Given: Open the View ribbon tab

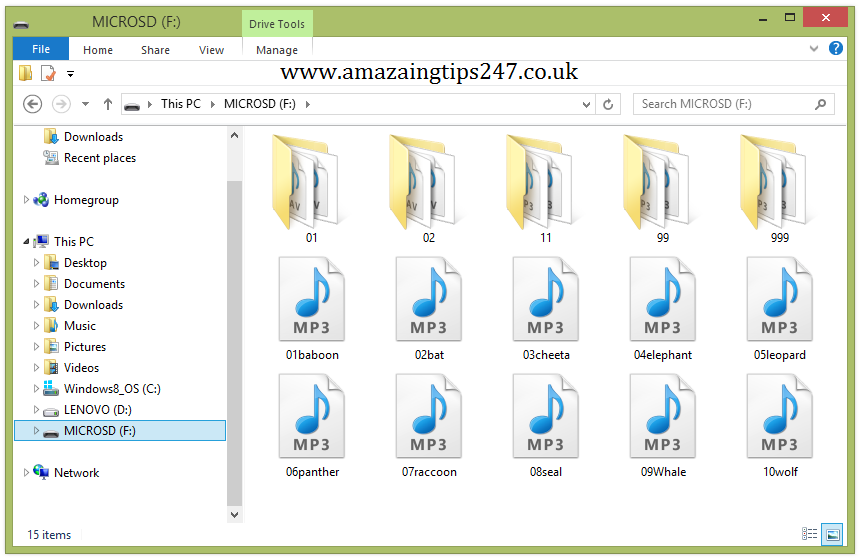Looking at the screenshot, I should point(211,50).
